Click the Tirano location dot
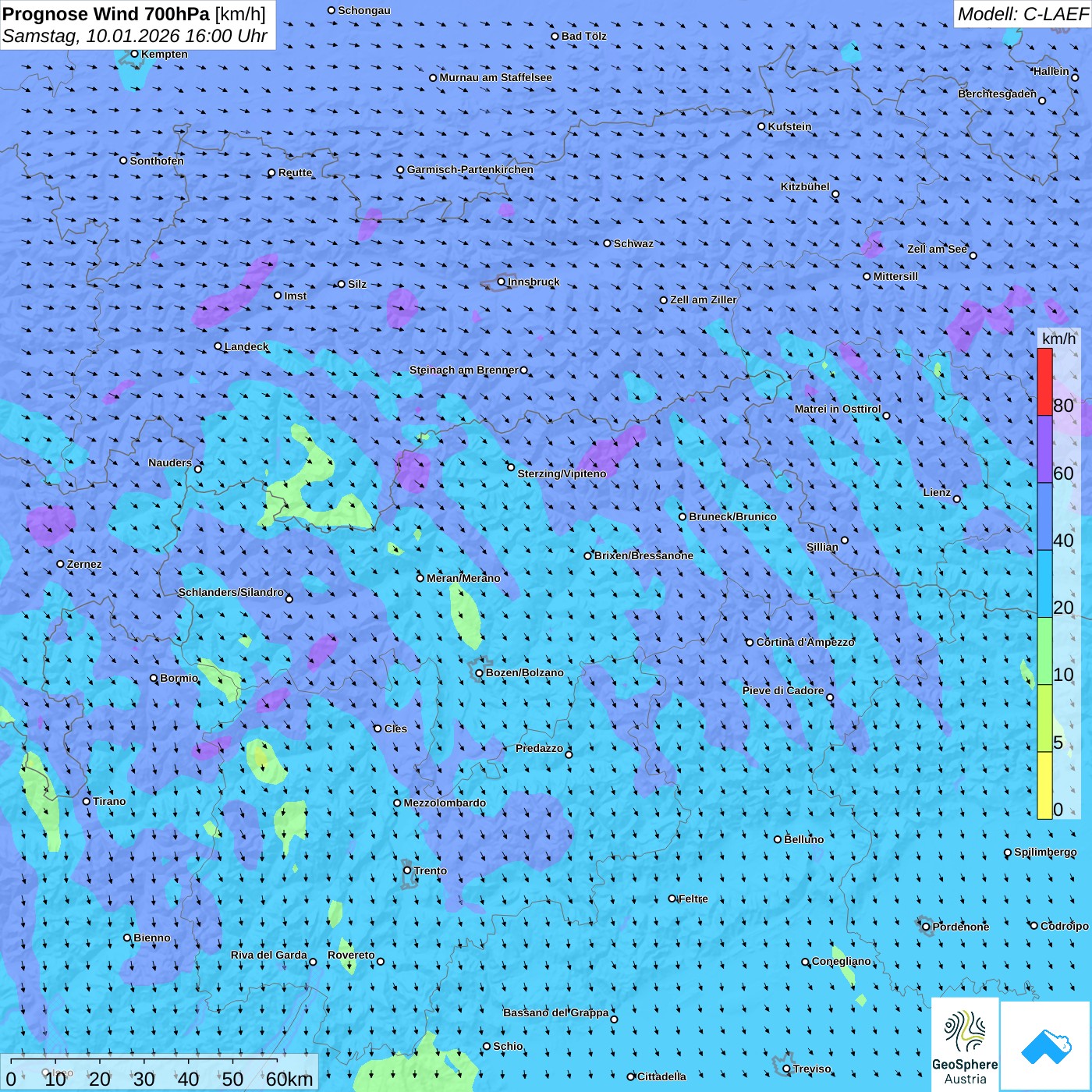1092x1092 pixels. [x=87, y=801]
